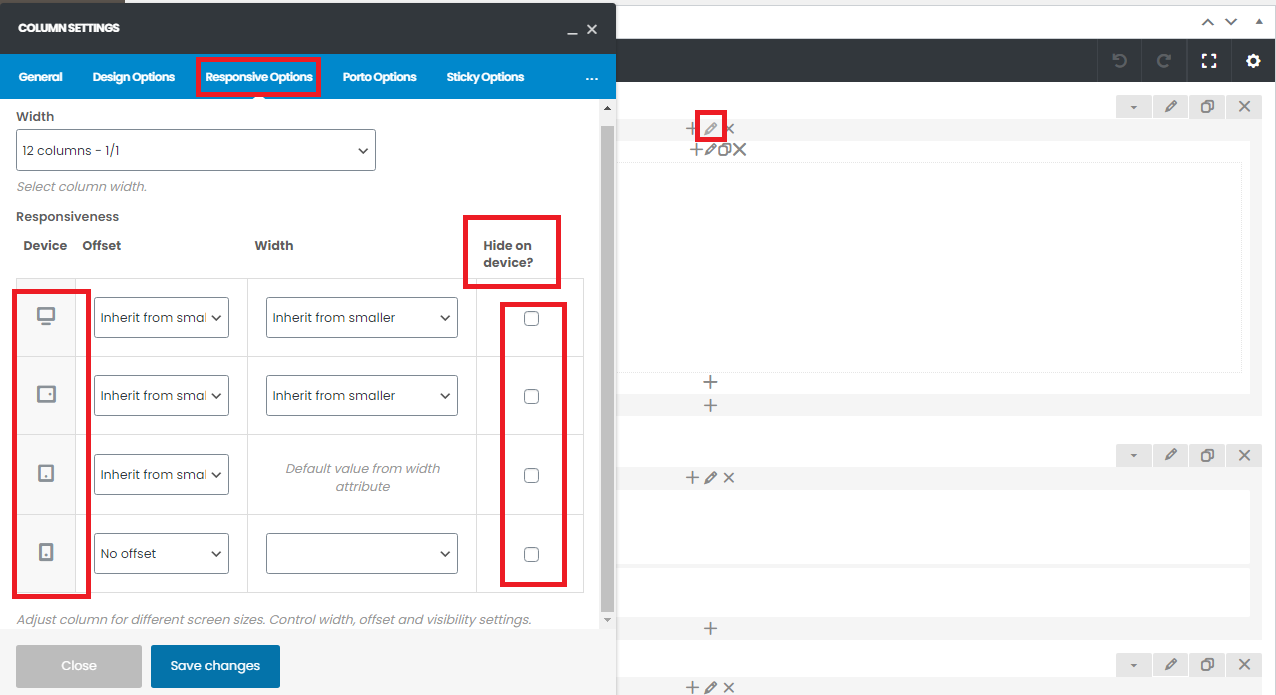Image resolution: width=1276 pixels, height=695 pixels.
Task: Click the redo arrow icon in dark toolbar
Action: coord(1164,61)
